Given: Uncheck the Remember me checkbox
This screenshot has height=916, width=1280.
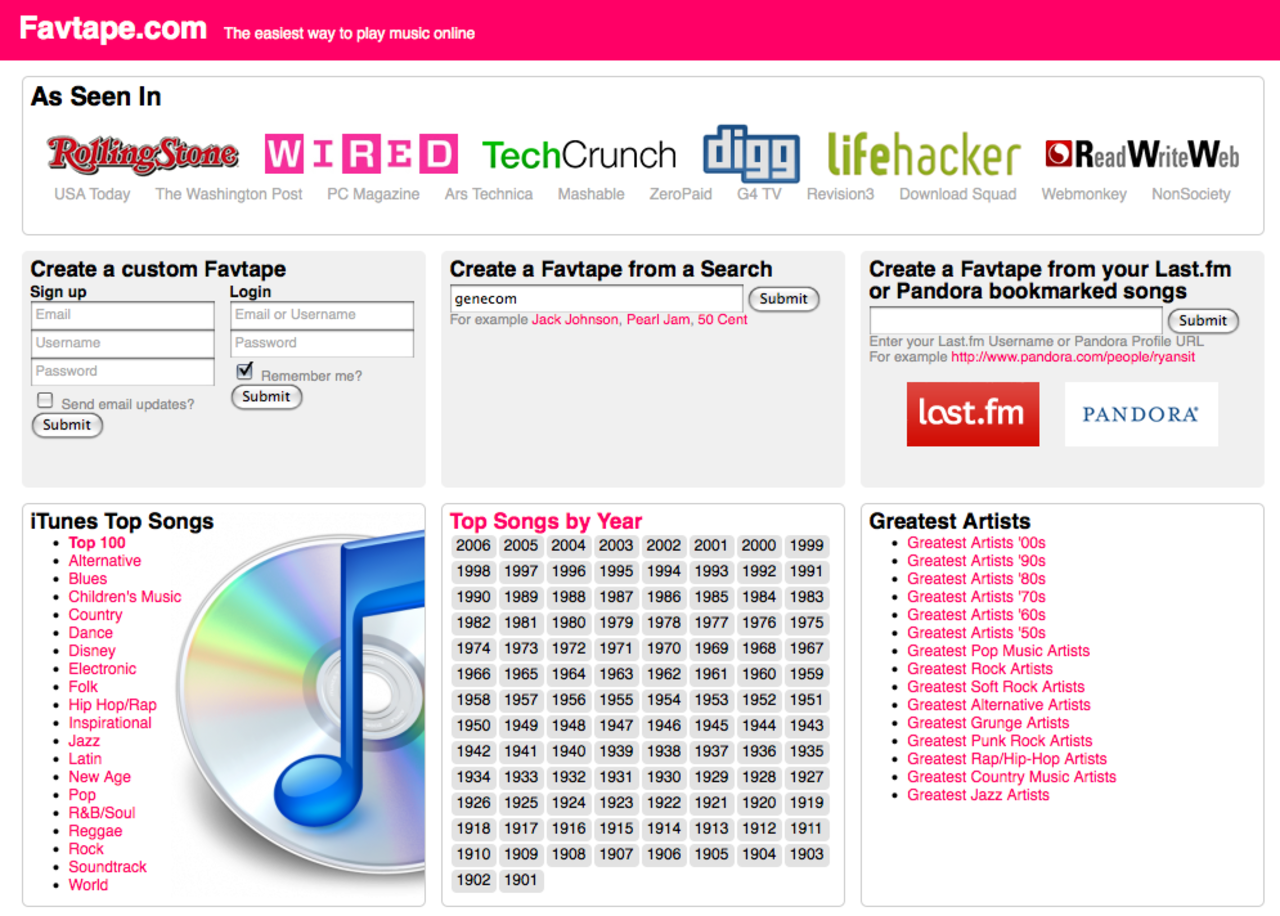Looking at the screenshot, I should coord(245,371).
